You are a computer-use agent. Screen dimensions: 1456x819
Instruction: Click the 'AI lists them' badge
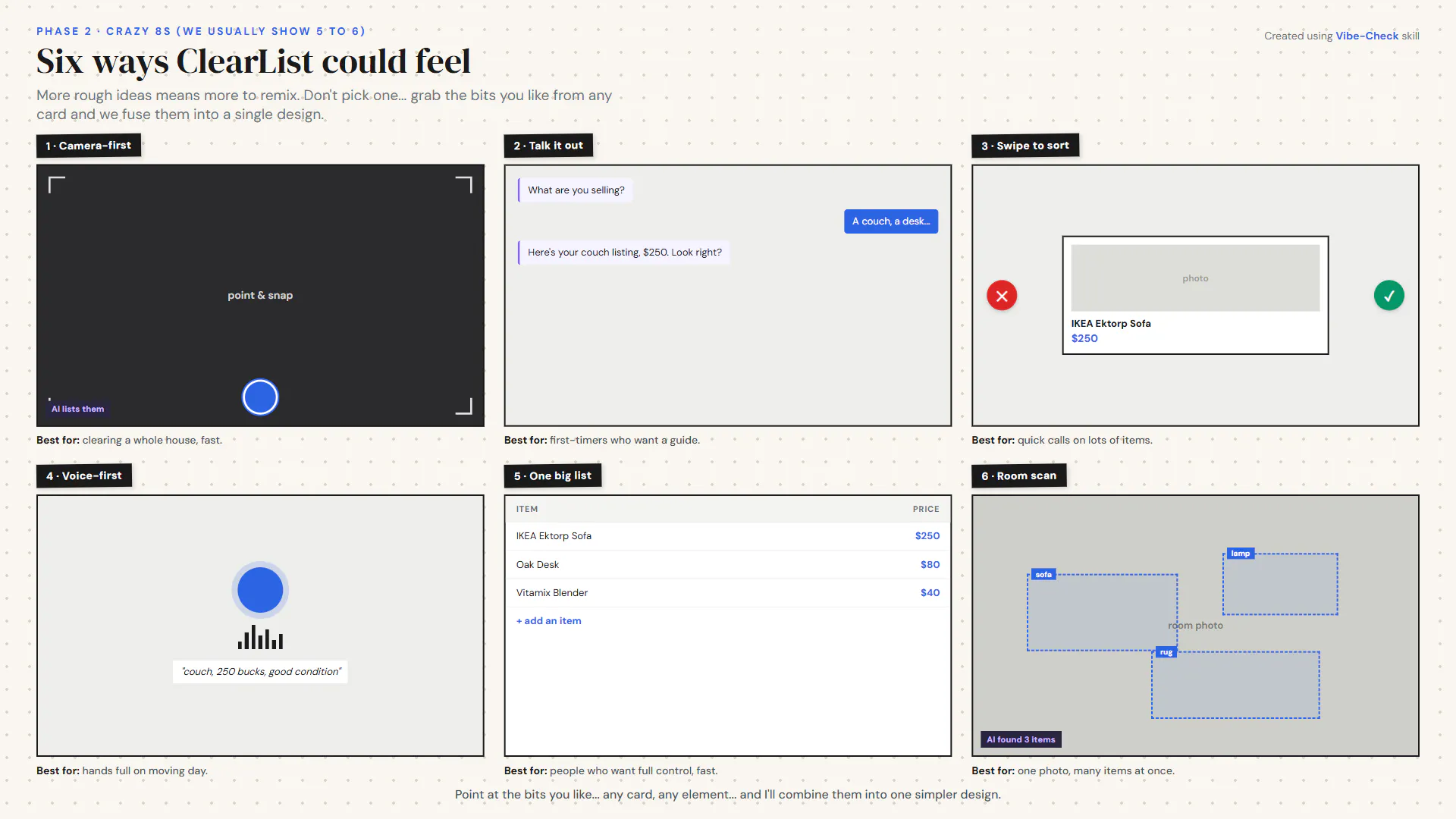pyautogui.click(x=77, y=409)
